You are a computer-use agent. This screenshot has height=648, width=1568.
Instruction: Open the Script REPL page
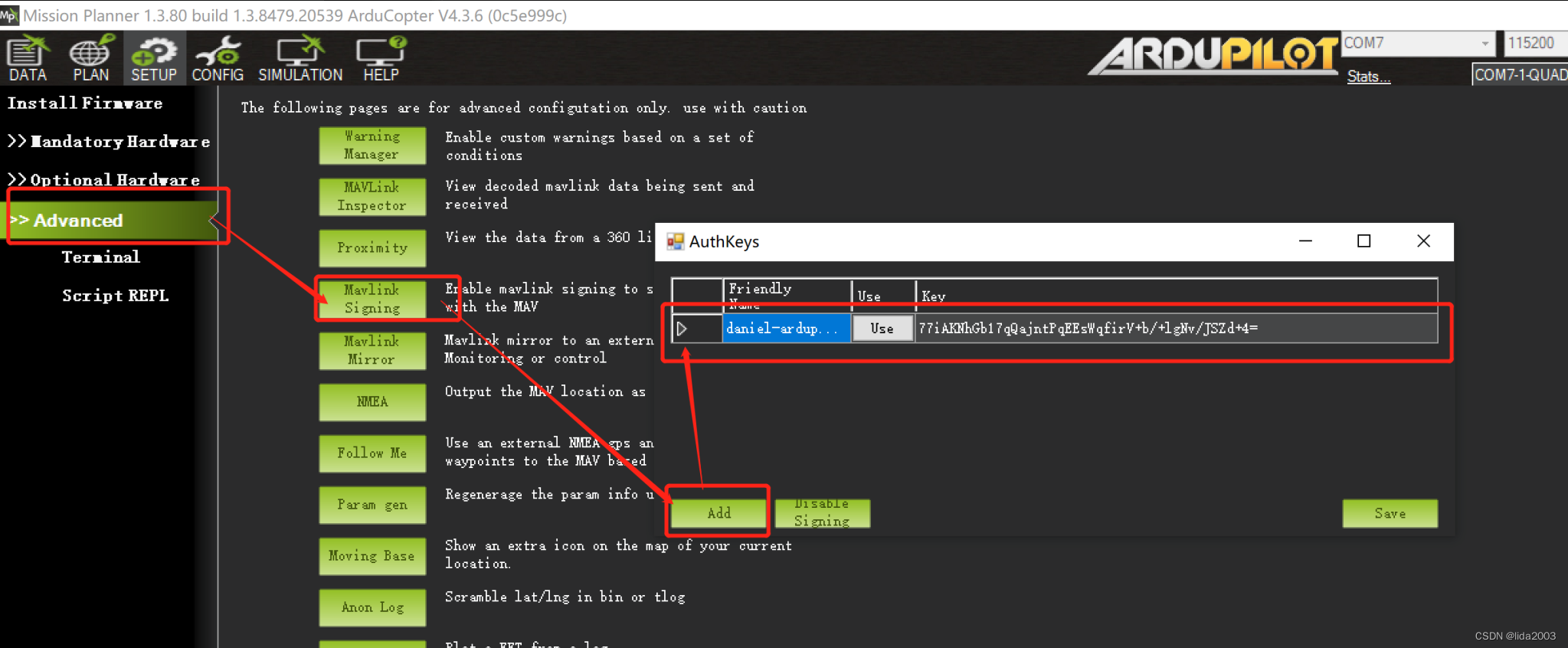(x=115, y=296)
